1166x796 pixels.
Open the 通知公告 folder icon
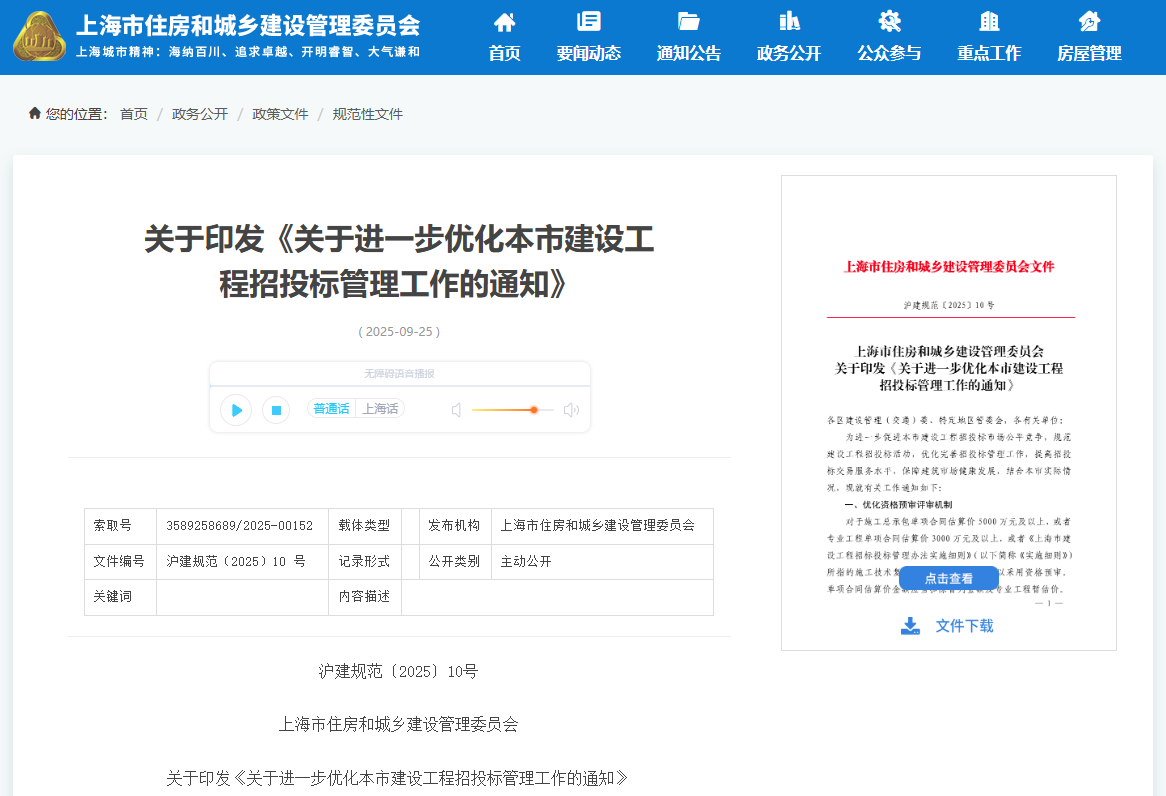coord(688,19)
